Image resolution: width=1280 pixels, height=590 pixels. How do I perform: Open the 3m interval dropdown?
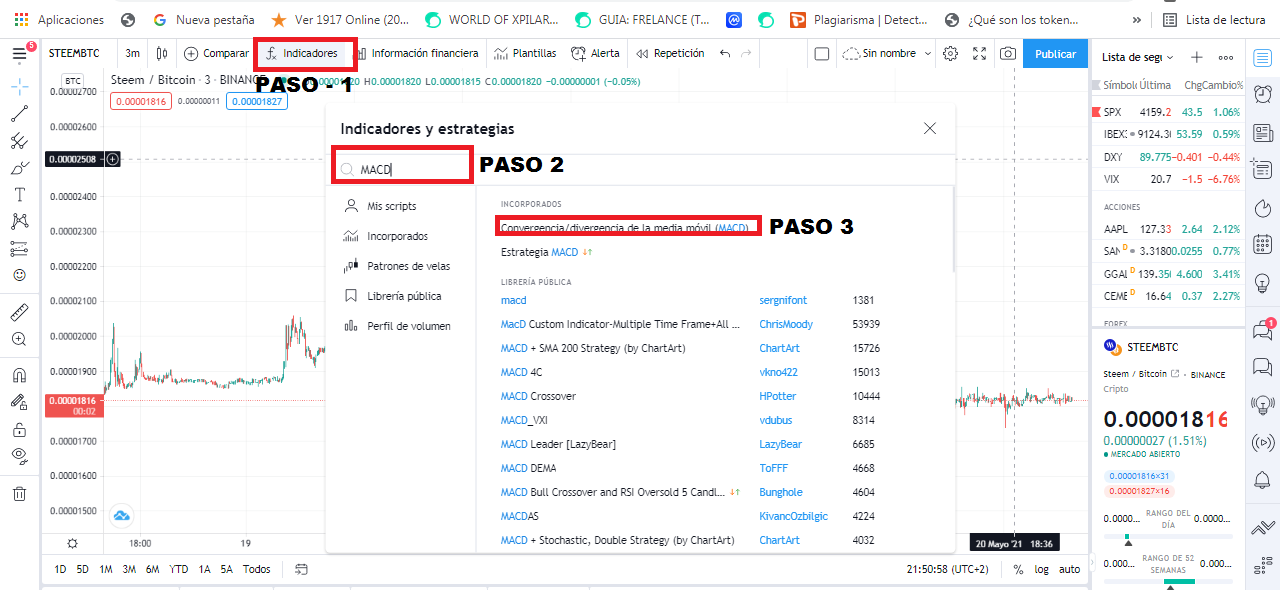coord(132,53)
